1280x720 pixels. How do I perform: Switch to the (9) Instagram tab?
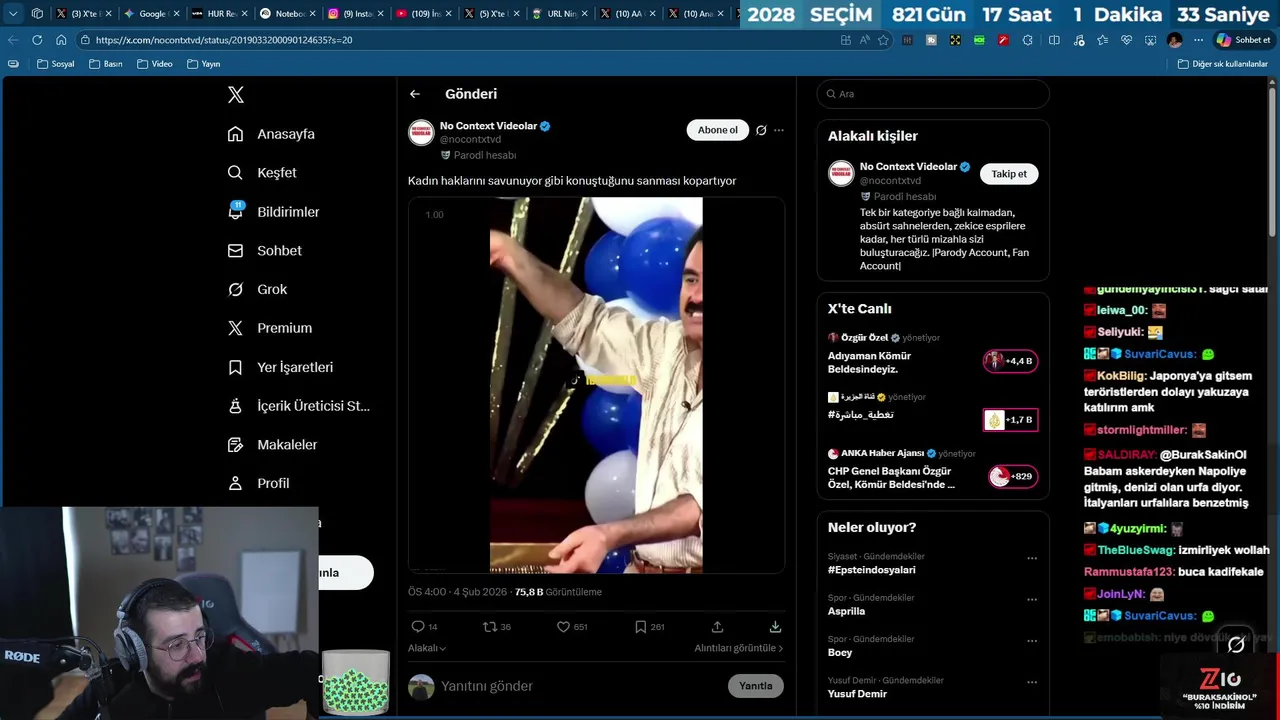pyautogui.click(x=356, y=14)
